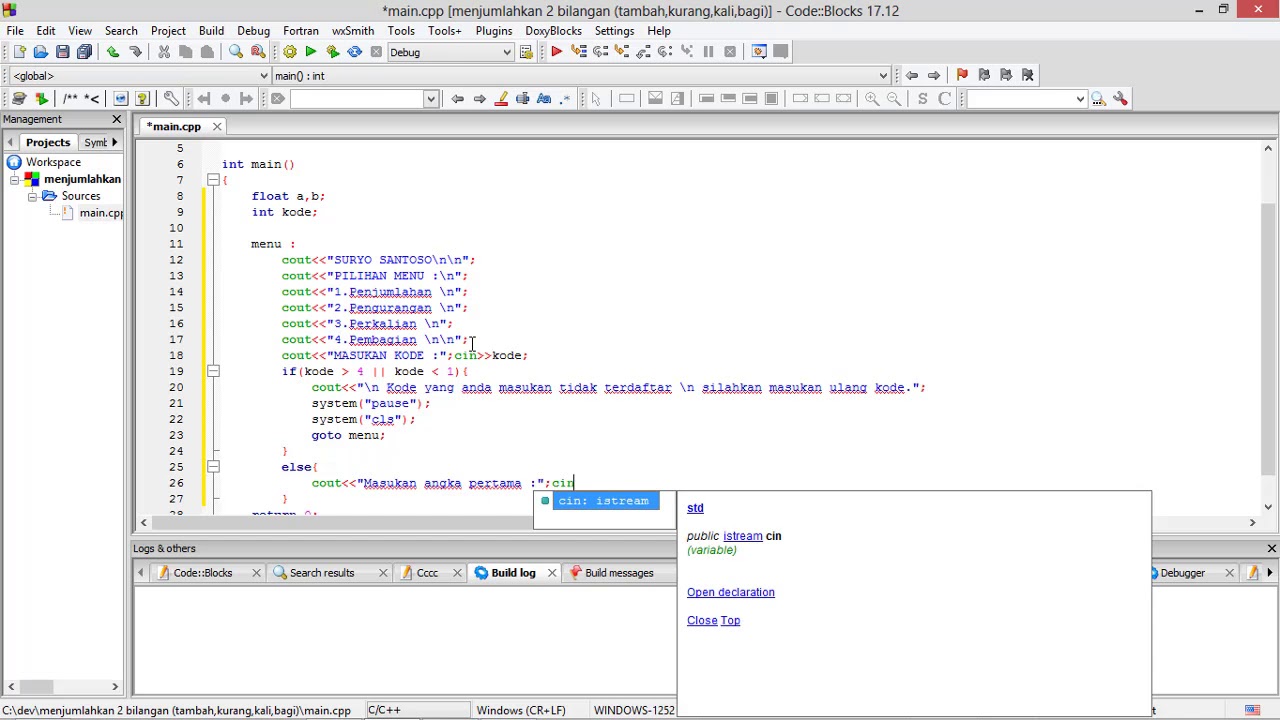Click the Find magnifier icon

point(236,52)
